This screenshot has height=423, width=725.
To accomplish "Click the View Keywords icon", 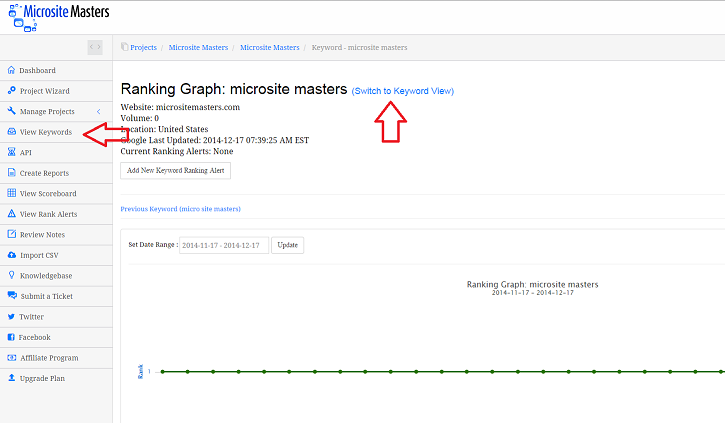I will pyautogui.click(x=12, y=132).
